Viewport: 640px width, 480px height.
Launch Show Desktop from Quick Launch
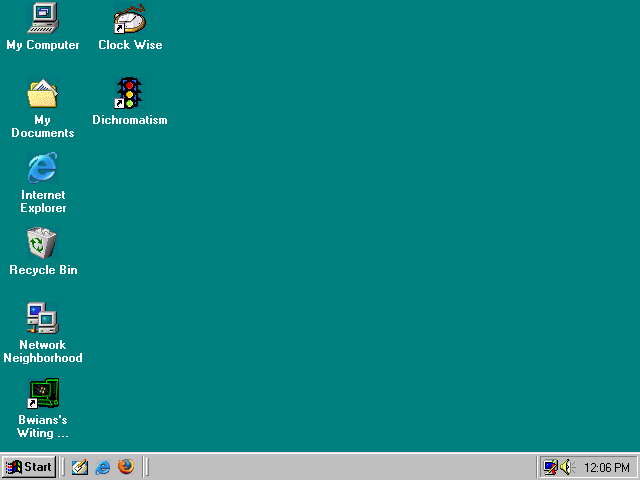[80, 467]
